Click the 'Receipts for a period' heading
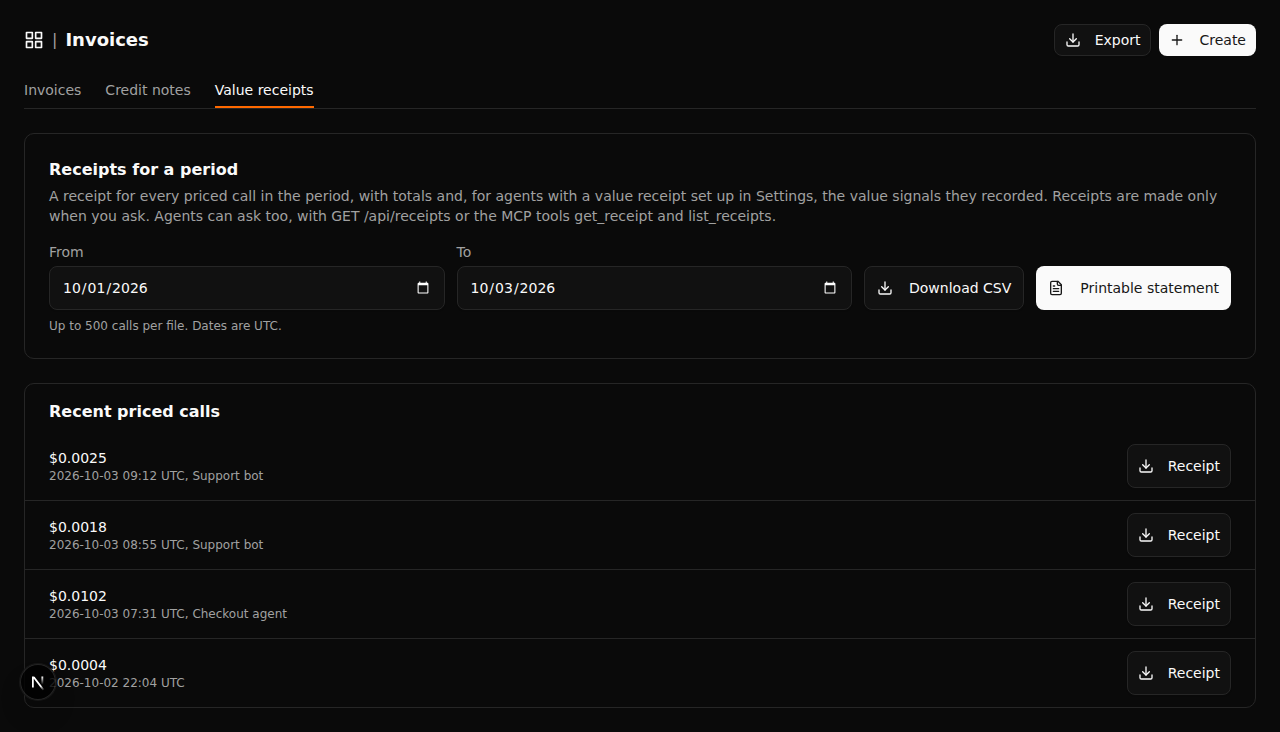The image size is (1280, 732). [x=143, y=169]
